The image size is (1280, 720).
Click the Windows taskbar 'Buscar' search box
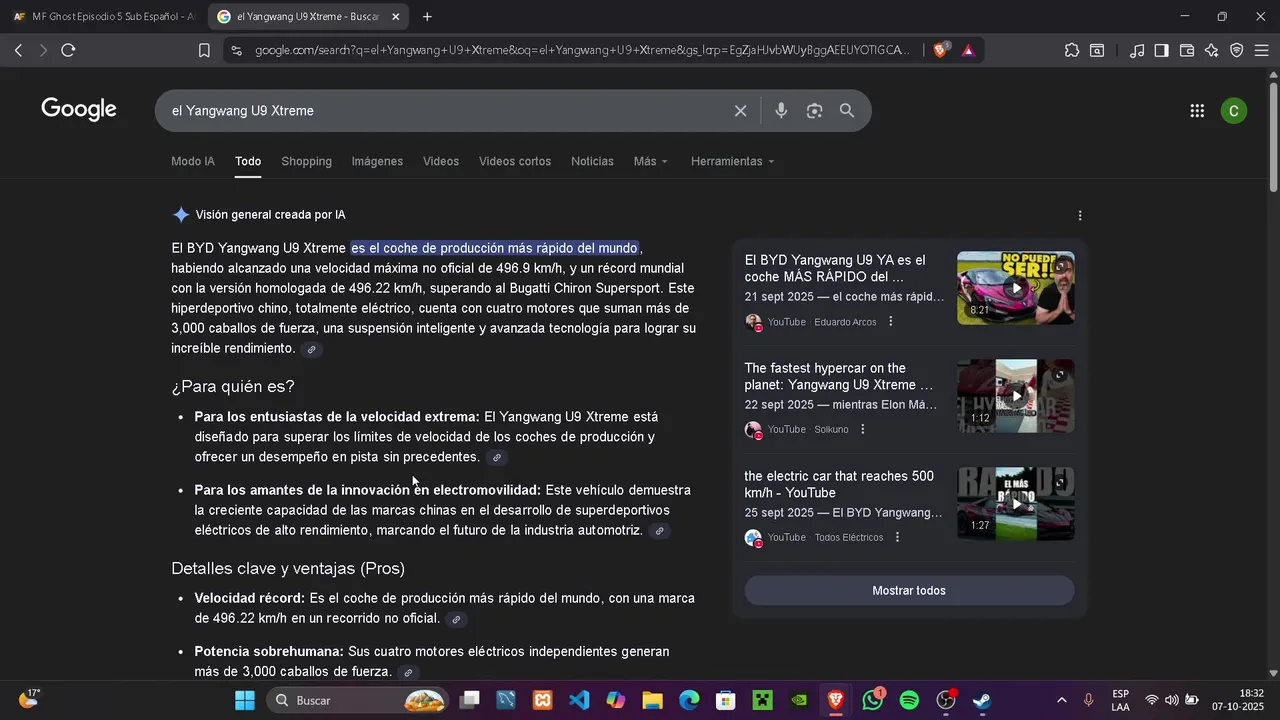pyautogui.click(x=359, y=700)
